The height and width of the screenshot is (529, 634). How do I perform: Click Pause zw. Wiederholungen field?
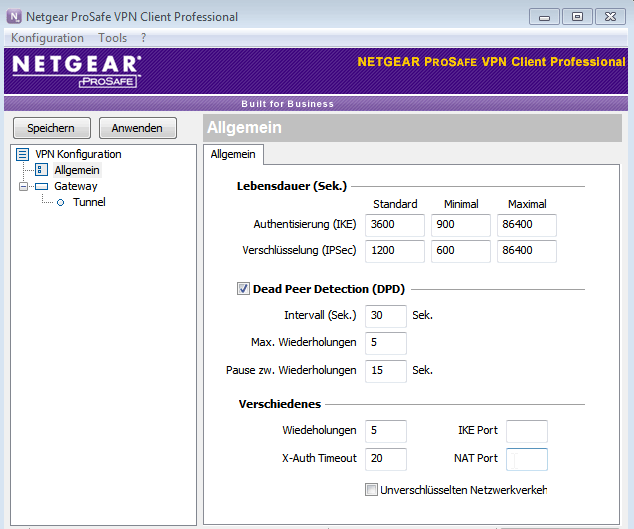click(386, 371)
